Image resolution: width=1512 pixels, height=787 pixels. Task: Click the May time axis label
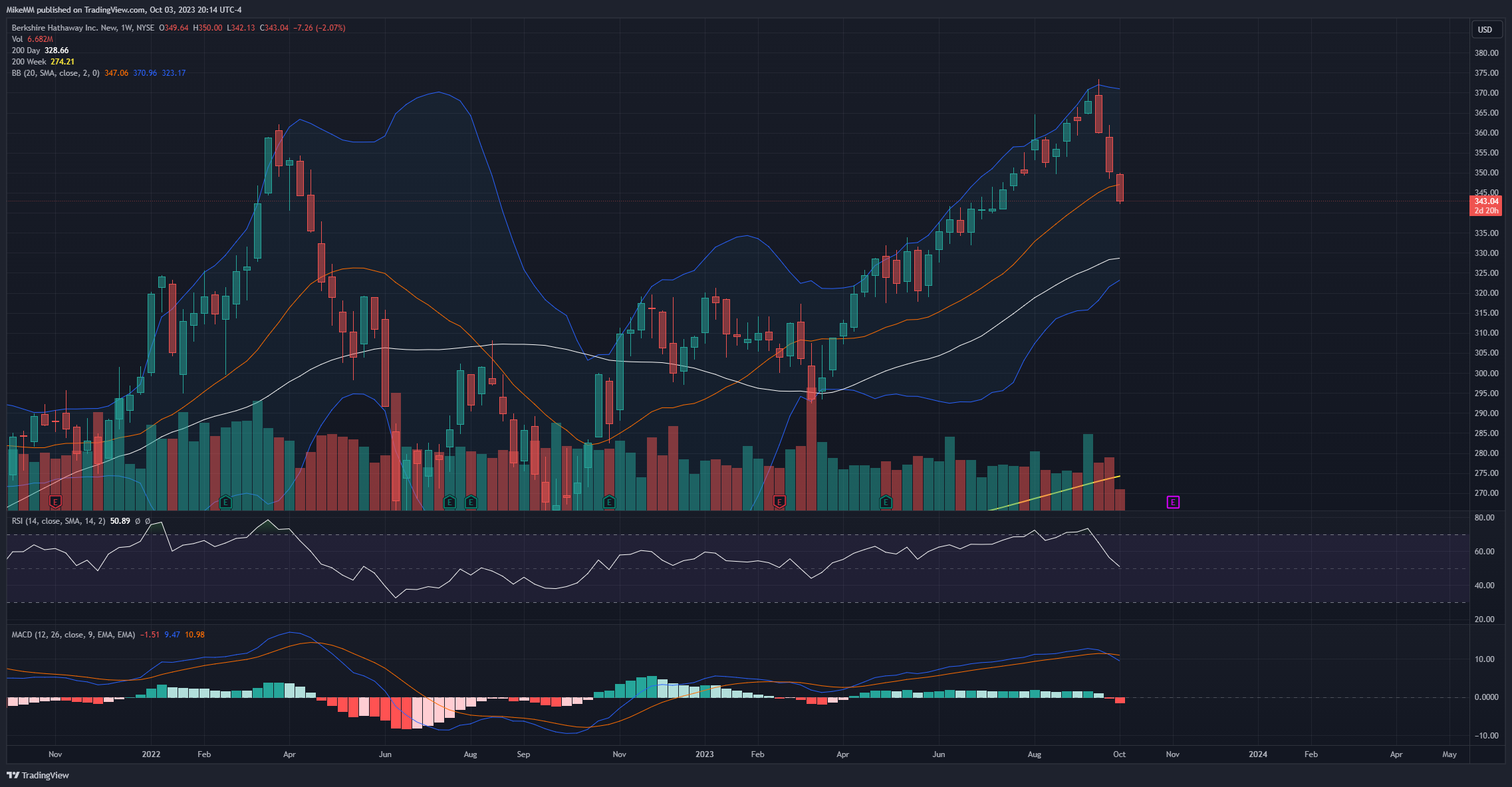1449,754
